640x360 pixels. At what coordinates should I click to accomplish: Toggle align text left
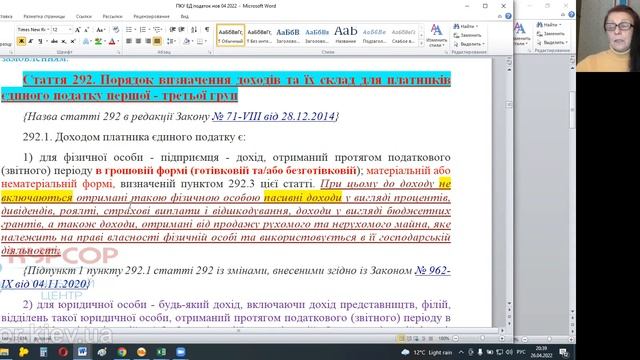pyautogui.click(x=129, y=41)
